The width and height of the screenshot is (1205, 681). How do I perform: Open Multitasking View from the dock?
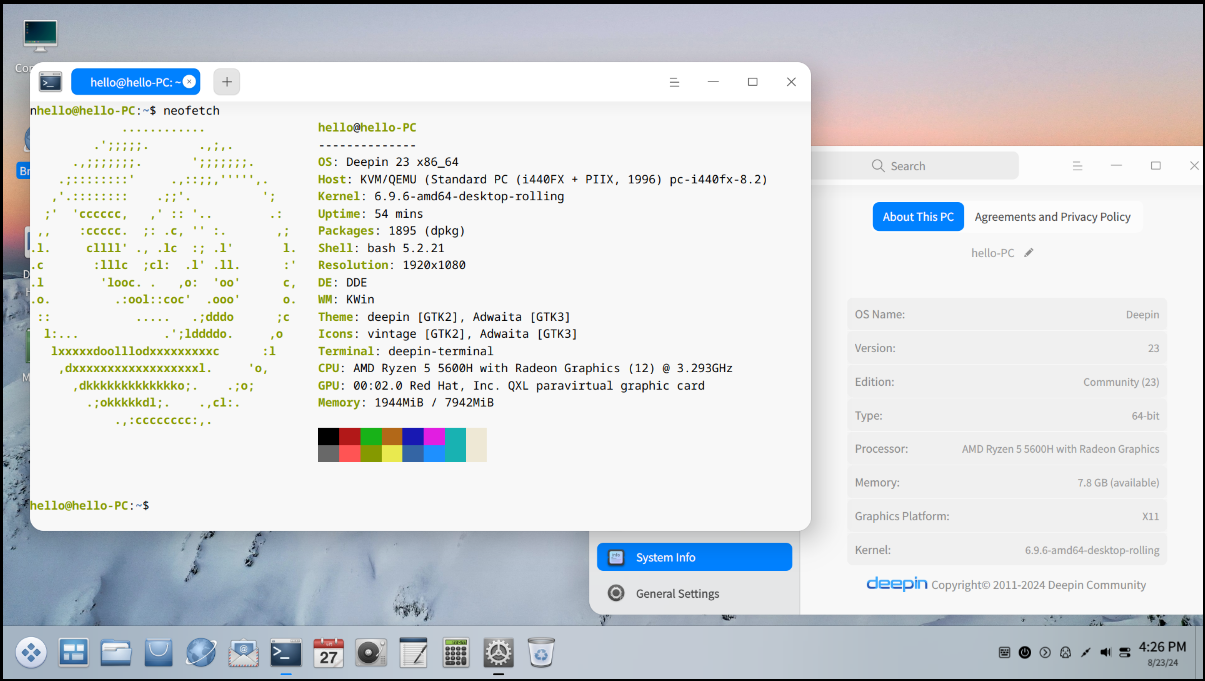(72, 652)
